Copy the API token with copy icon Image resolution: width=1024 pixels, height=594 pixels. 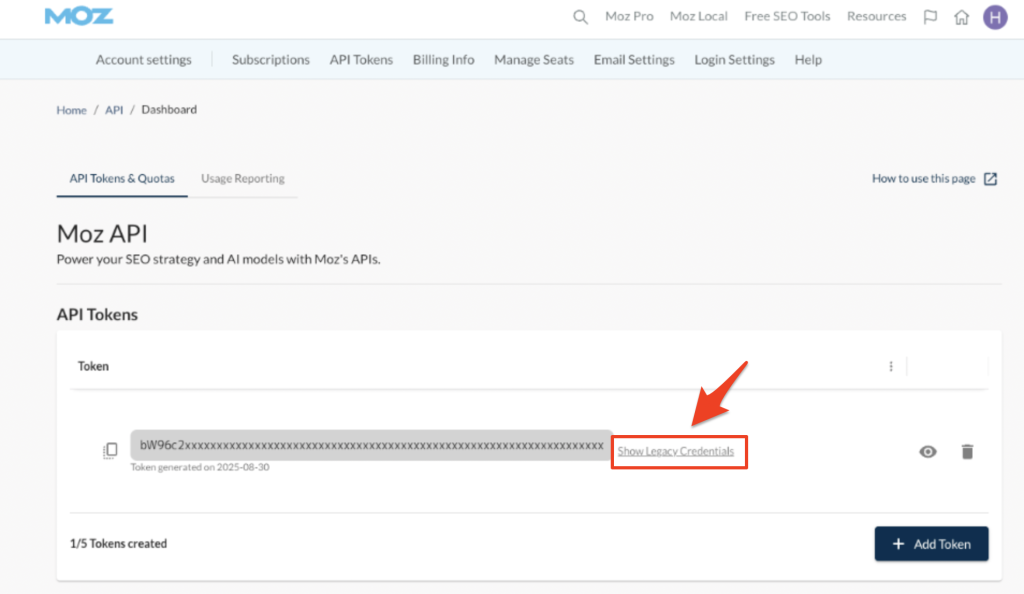110,451
